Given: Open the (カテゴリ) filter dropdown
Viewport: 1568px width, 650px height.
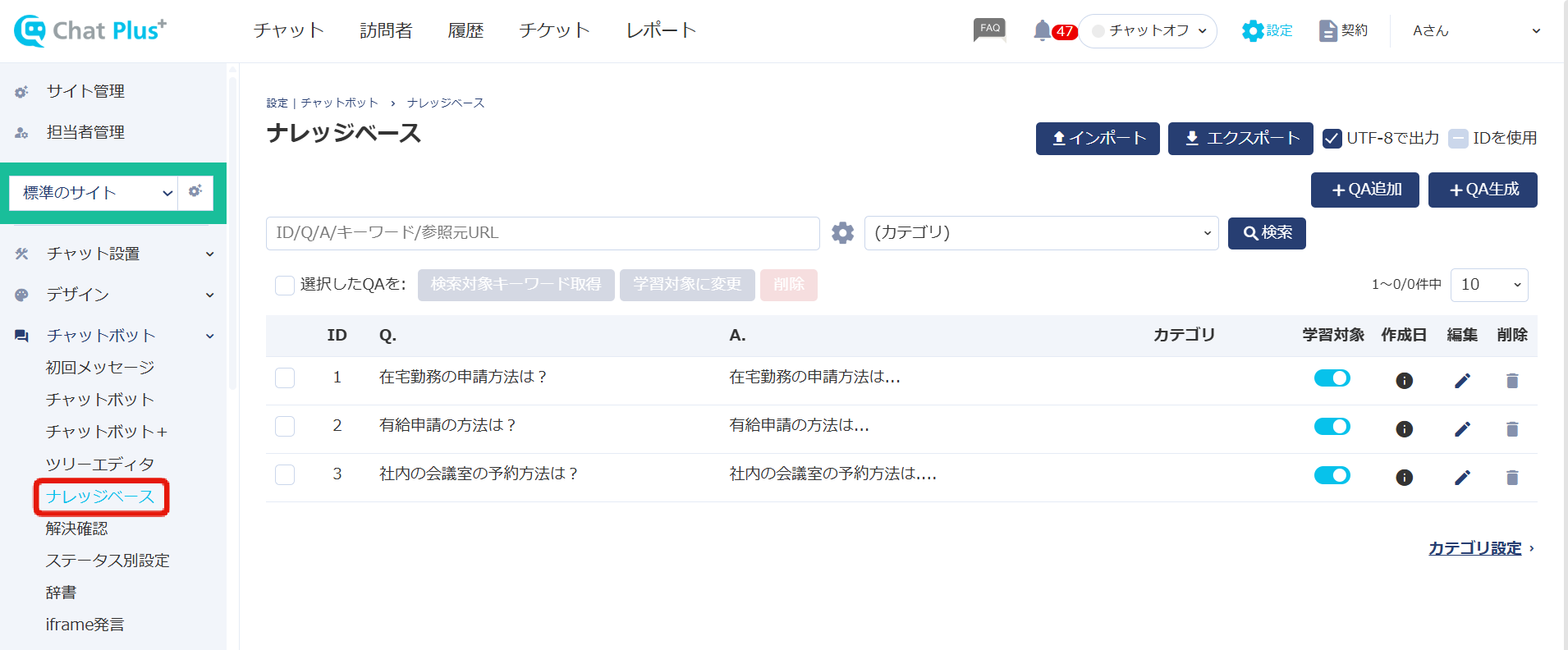Looking at the screenshot, I should [1041, 233].
